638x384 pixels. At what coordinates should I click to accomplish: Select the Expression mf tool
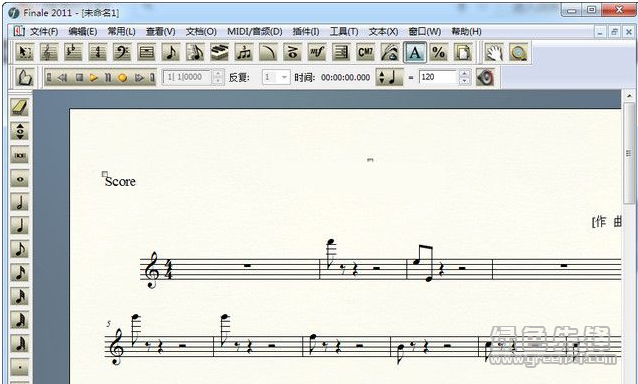(317, 52)
